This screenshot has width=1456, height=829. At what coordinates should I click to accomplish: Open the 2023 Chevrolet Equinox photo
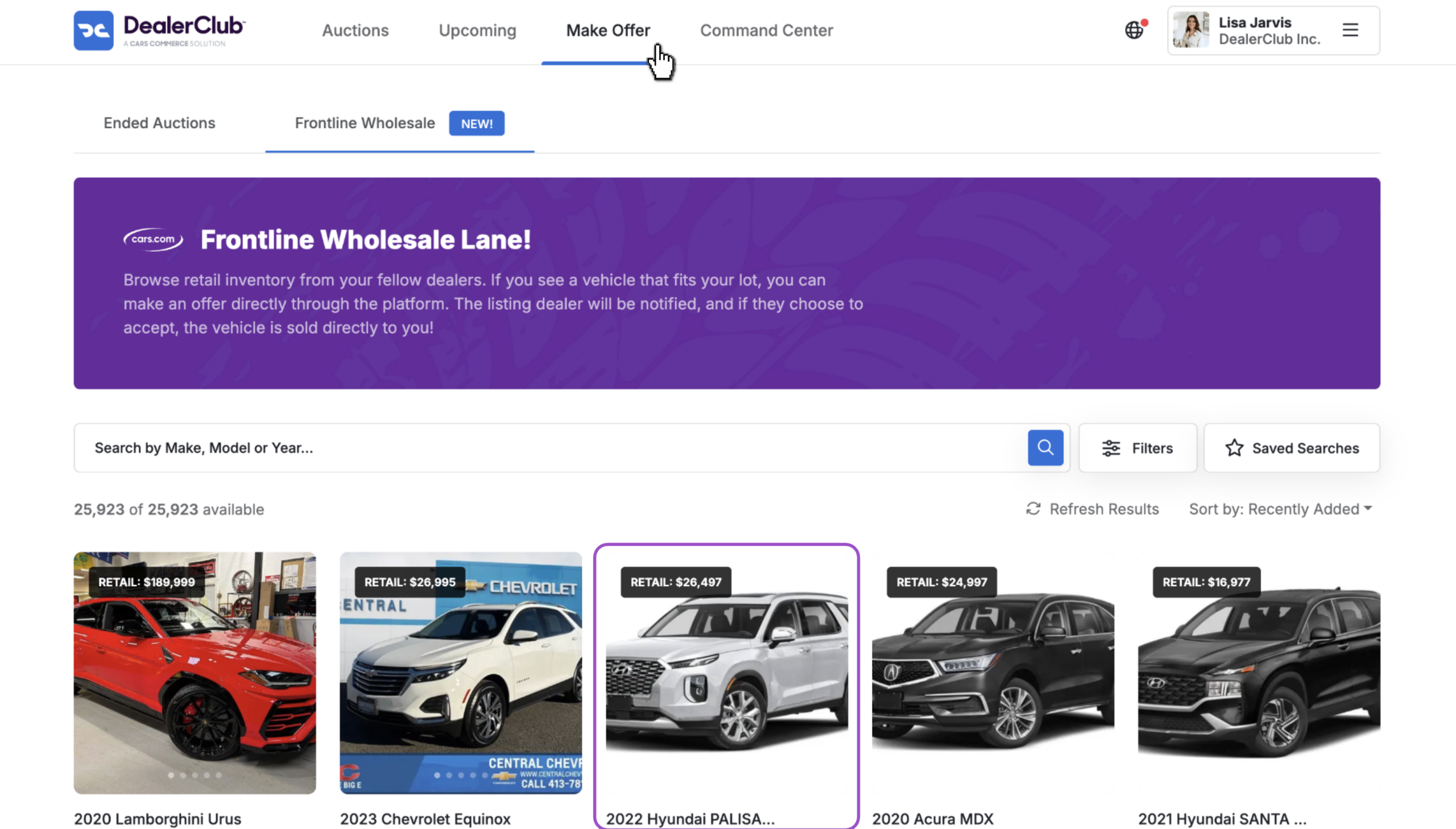click(x=461, y=673)
